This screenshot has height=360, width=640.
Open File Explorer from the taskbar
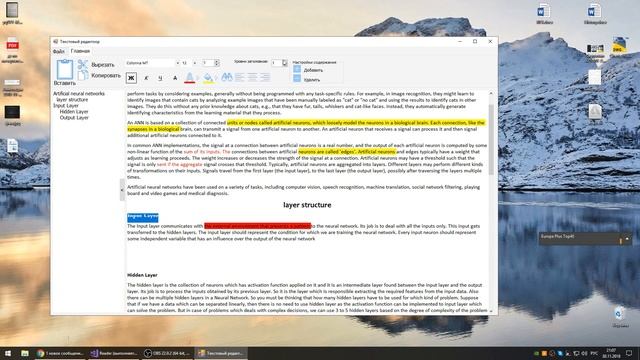click(25, 353)
